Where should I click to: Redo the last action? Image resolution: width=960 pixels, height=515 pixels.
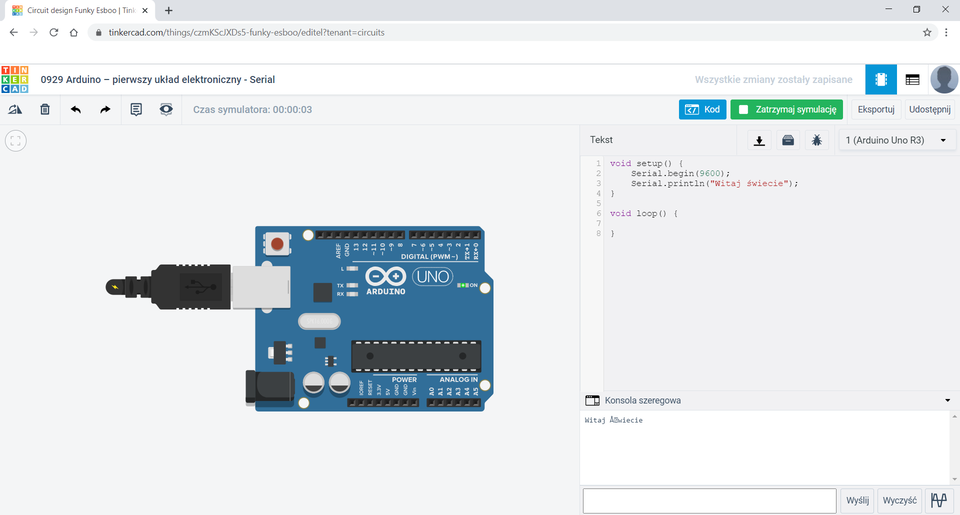tap(105, 110)
